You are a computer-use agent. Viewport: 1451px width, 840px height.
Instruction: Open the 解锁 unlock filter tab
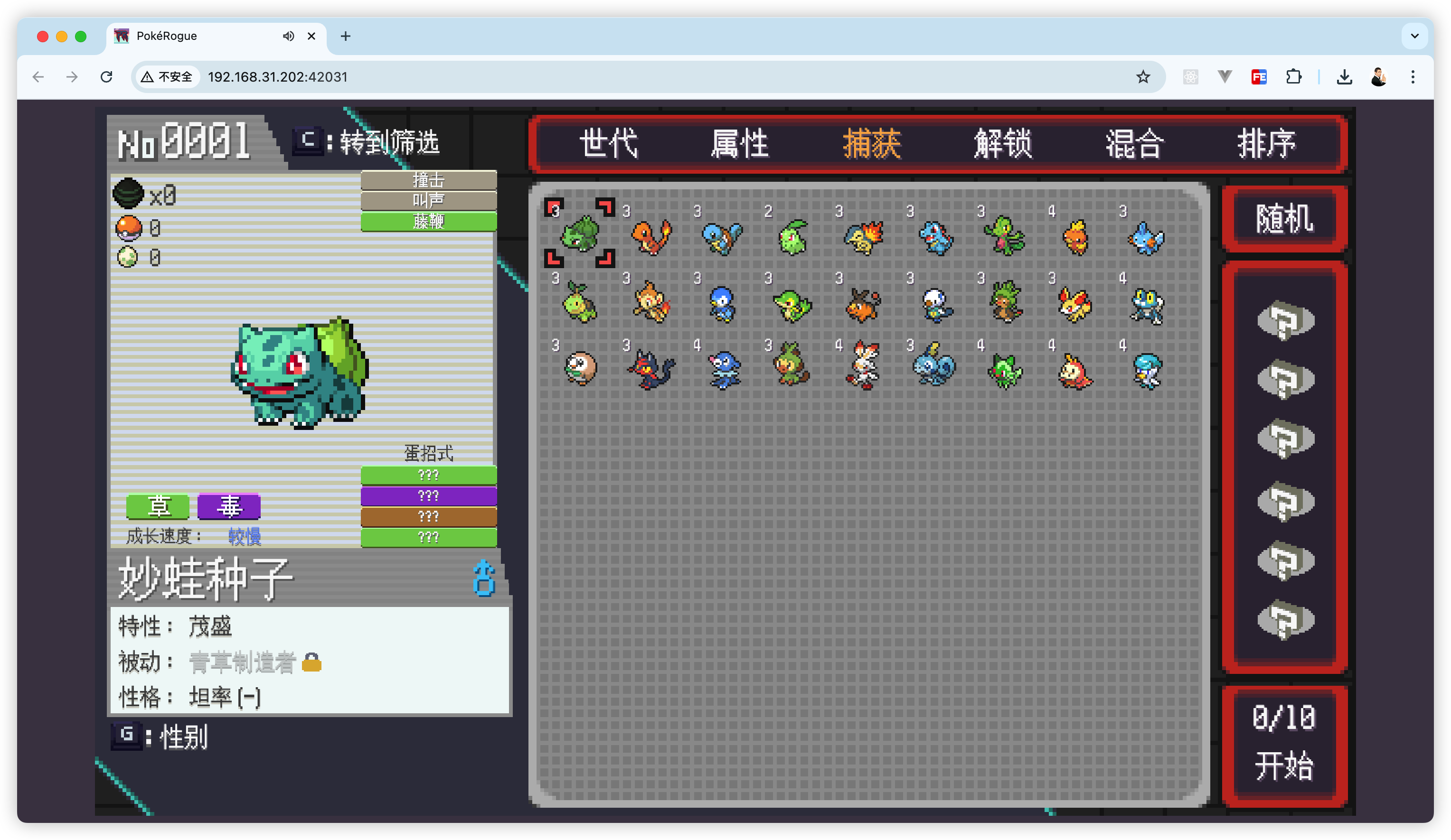(1002, 143)
